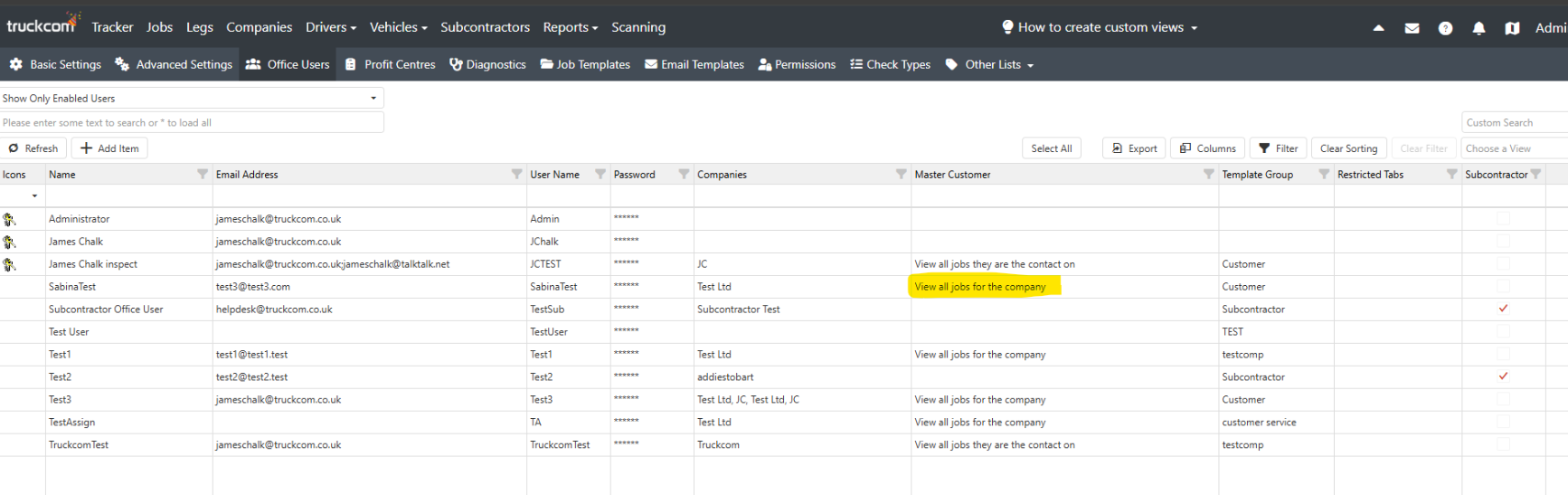
Task: Open the Subcontractors menu item
Action: pos(485,27)
